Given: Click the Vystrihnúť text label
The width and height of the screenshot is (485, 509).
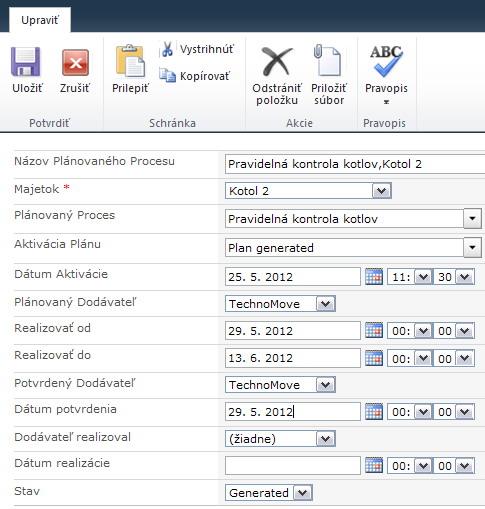Looking at the screenshot, I should click(x=207, y=49).
